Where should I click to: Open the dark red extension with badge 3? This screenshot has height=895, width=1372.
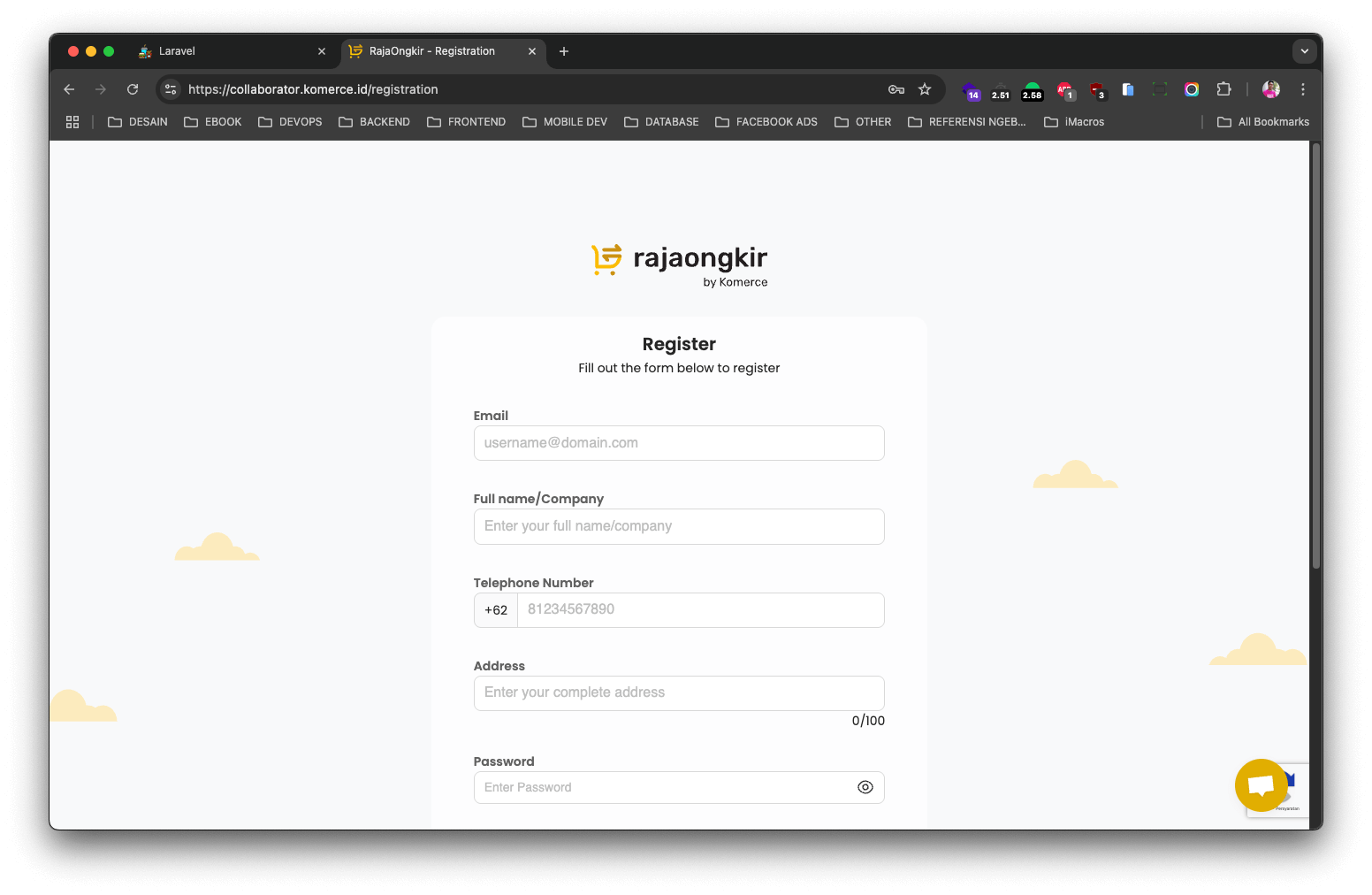[x=1097, y=90]
